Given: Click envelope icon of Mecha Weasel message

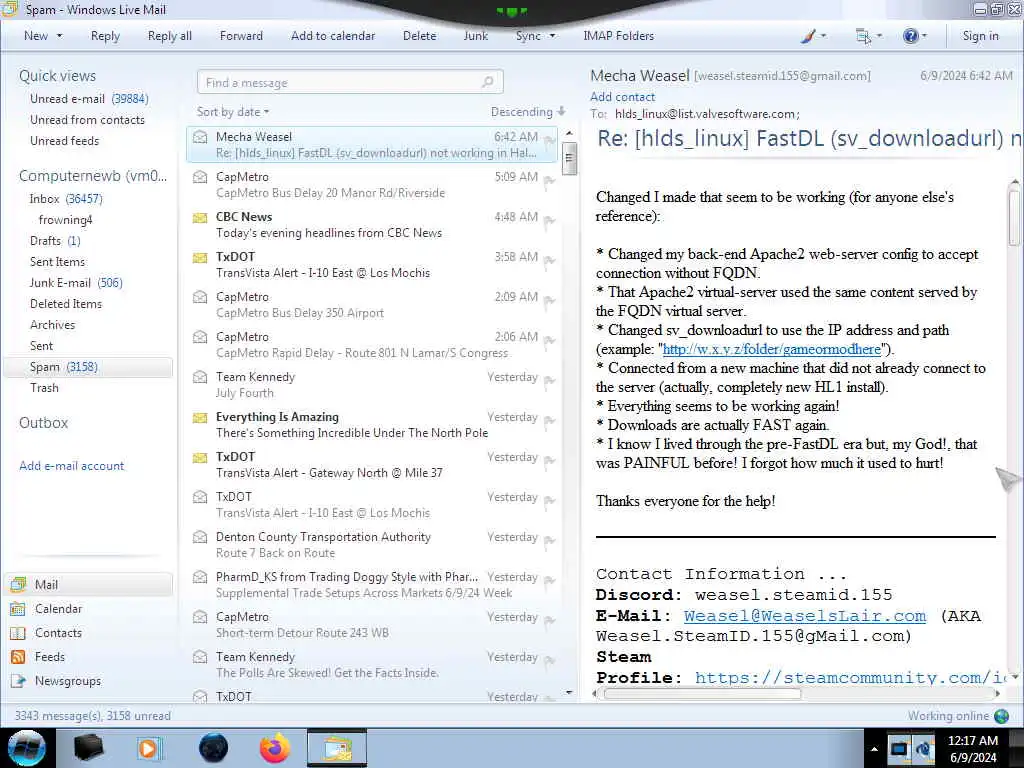Looking at the screenshot, I should pos(200,137).
